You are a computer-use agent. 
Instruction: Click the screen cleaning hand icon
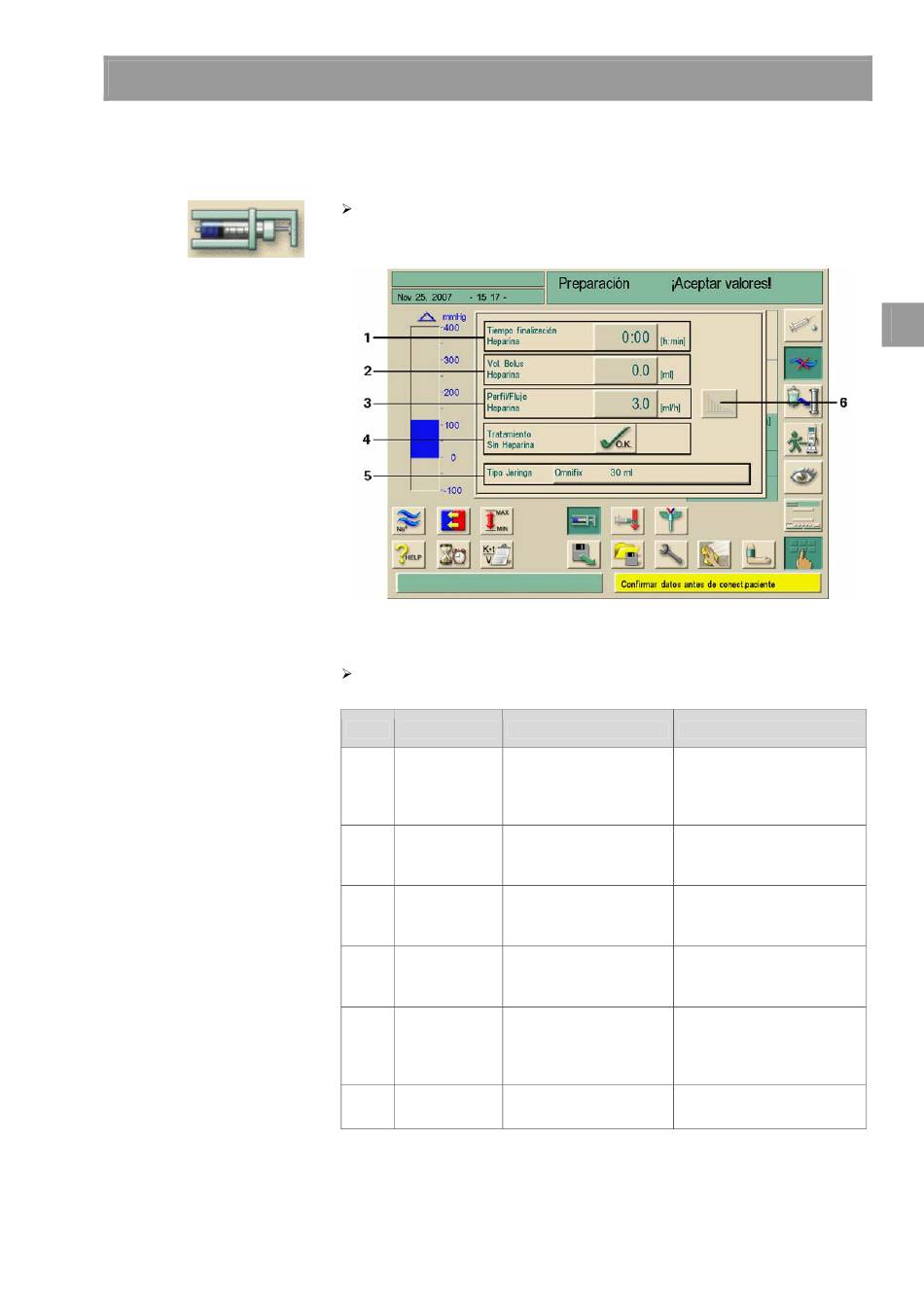click(x=715, y=554)
